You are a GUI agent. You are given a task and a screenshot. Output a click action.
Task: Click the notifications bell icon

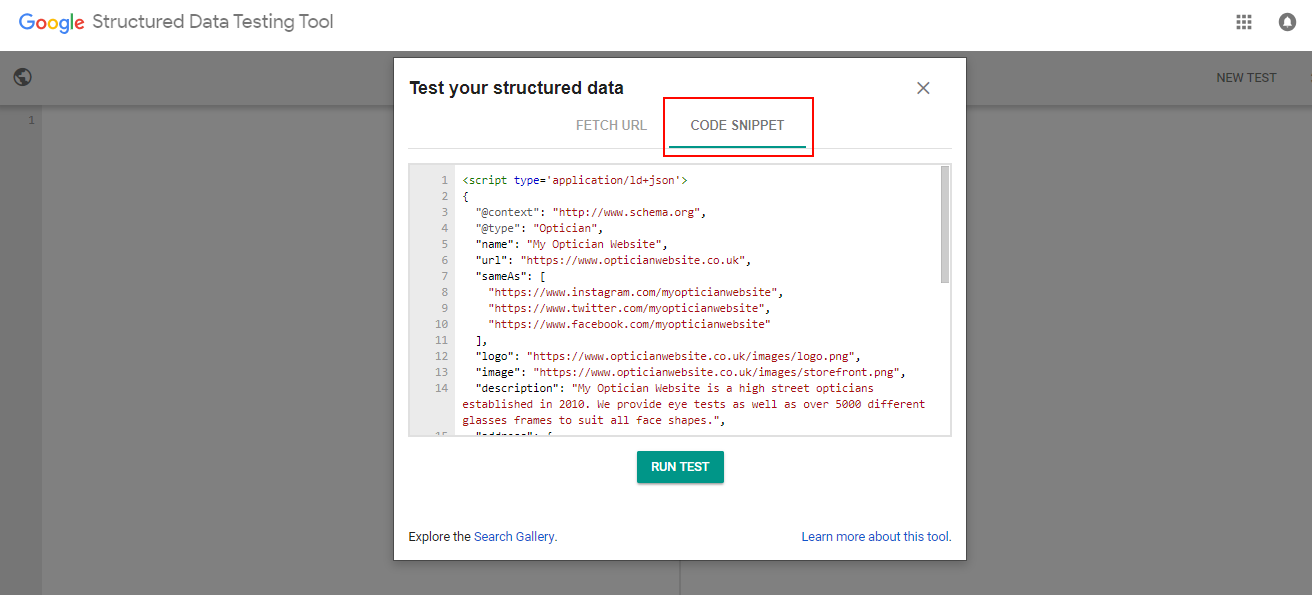[1287, 21]
